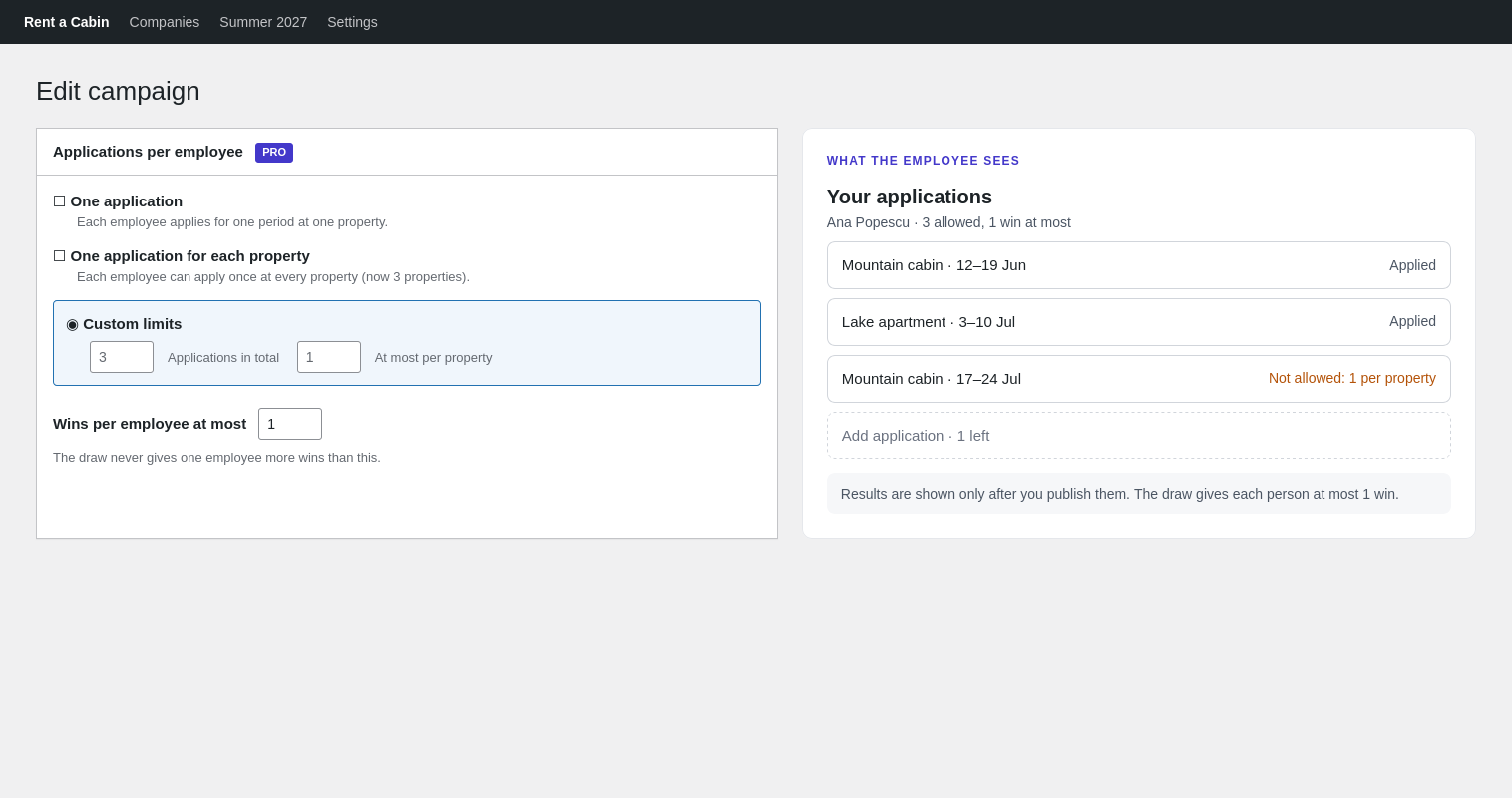Click 'Ana Popescu · 3 allowed, 1 win at most'

[948, 222]
